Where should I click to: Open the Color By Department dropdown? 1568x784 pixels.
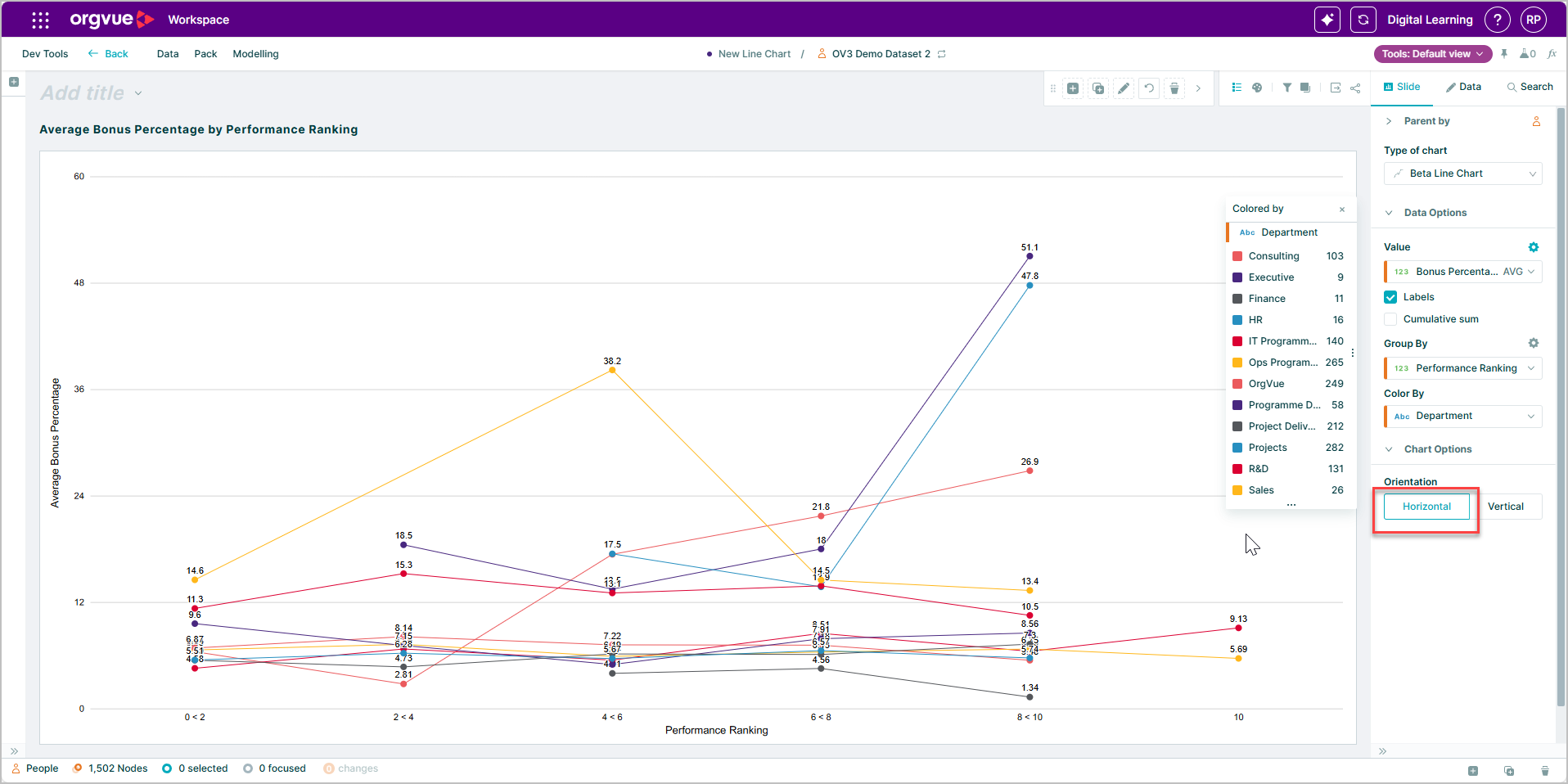[1463, 416]
